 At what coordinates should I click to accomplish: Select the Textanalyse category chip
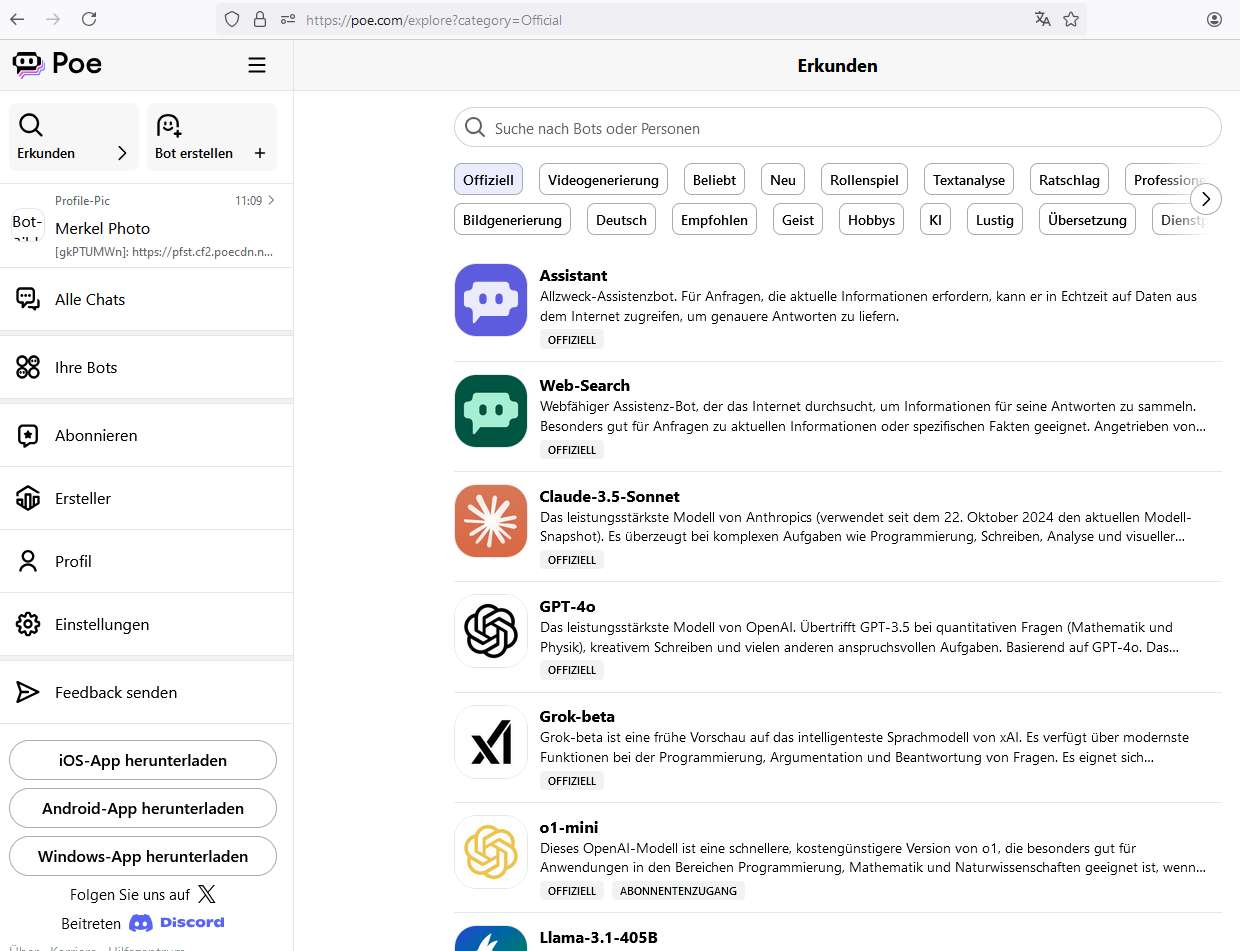pos(969,180)
